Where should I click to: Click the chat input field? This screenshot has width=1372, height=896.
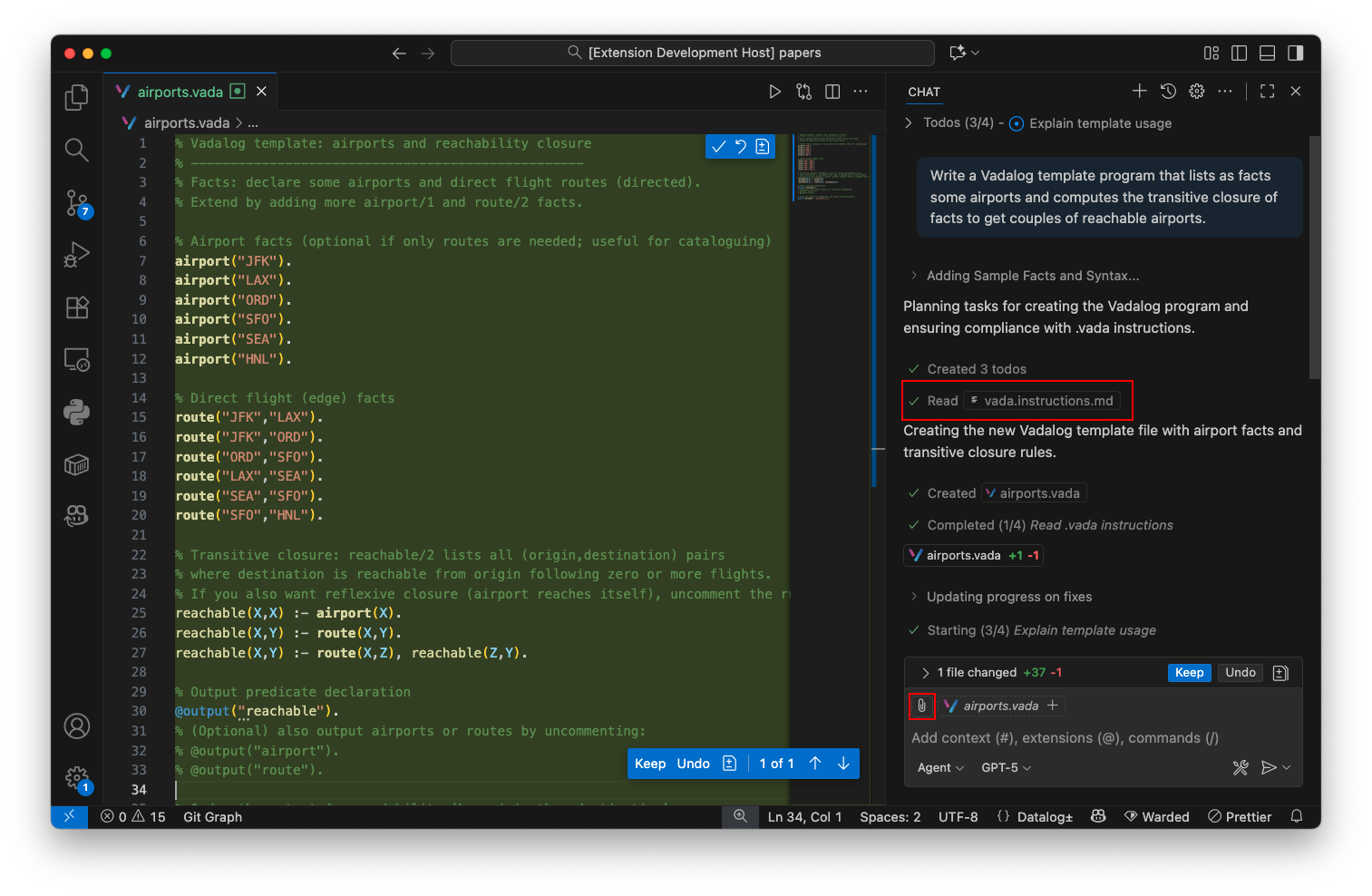point(1103,738)
